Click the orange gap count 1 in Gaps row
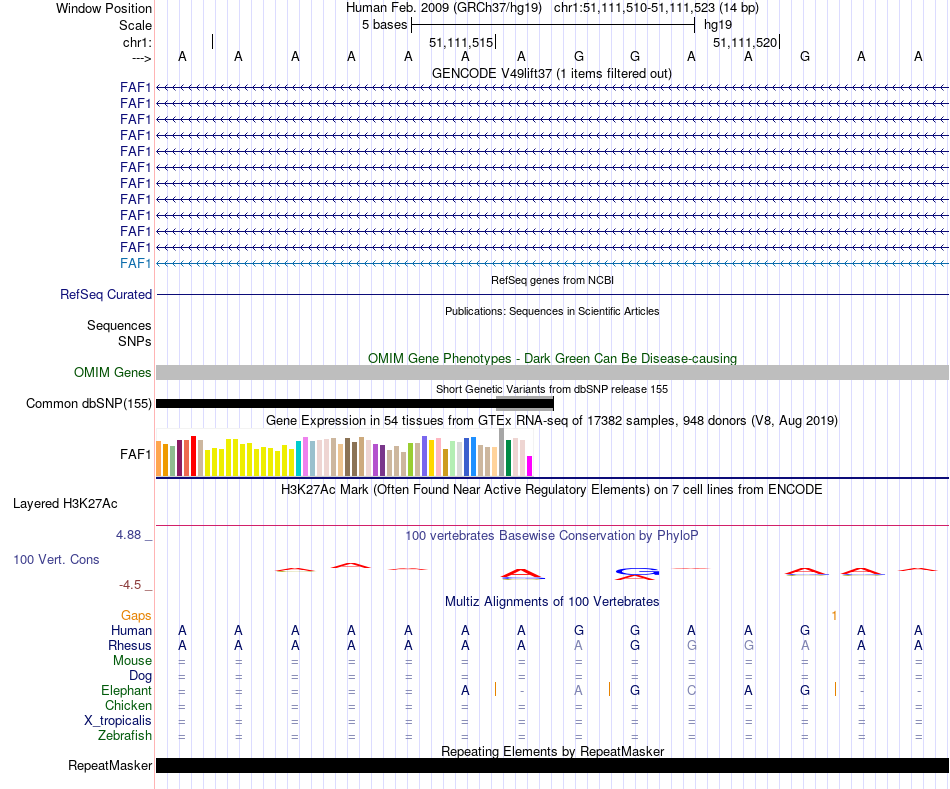The height and width of the screenshot is (789, 950). pos(834,616)
